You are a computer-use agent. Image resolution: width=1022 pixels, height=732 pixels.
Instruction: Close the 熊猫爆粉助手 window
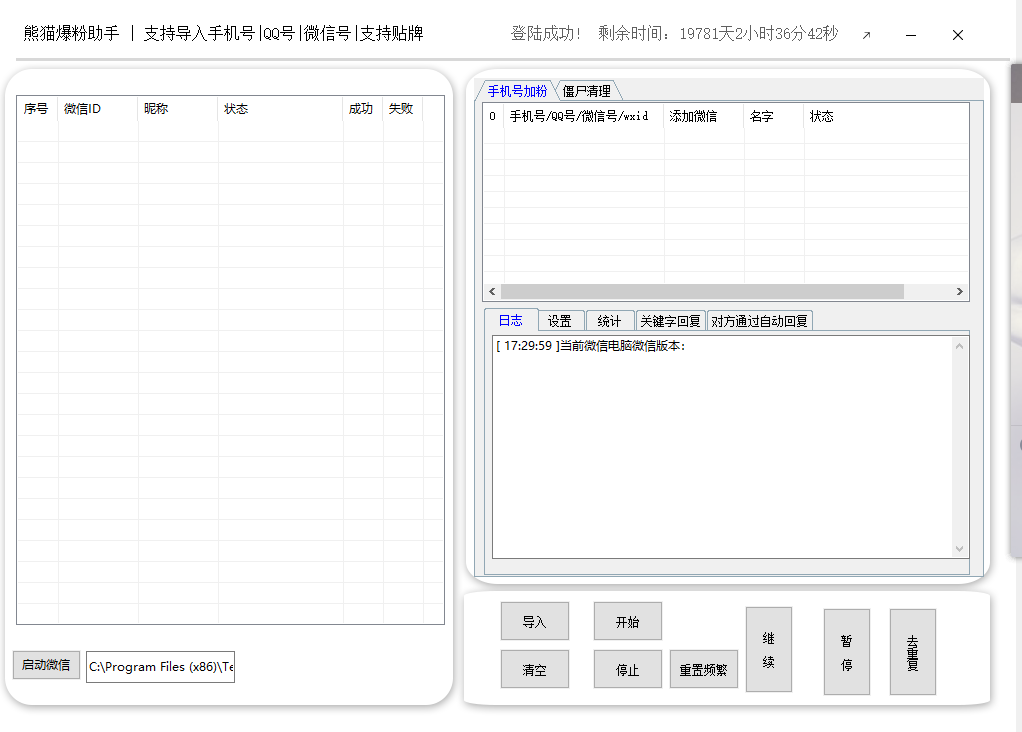(x=957, y=35)
